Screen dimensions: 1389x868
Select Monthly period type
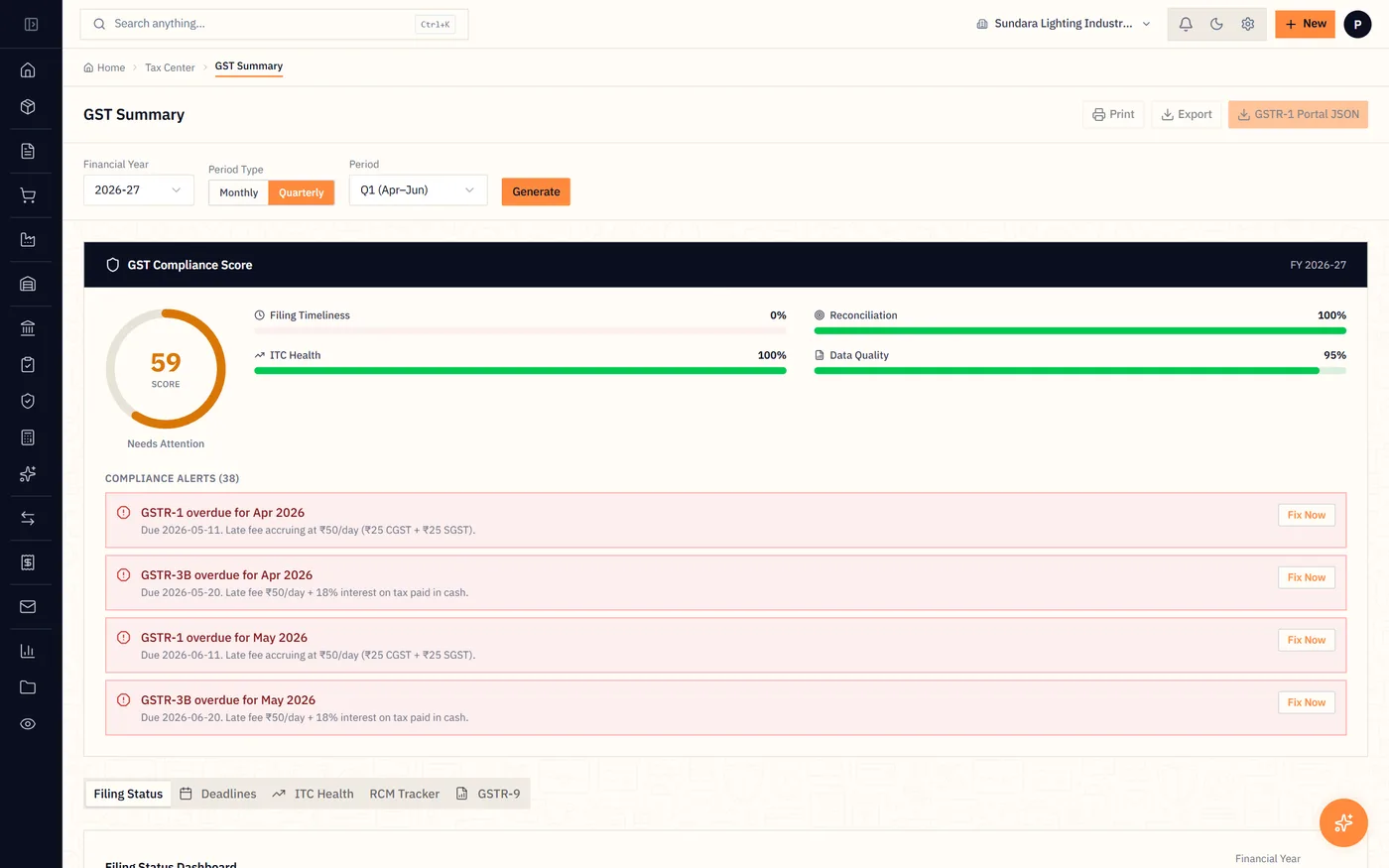[238, 192]
